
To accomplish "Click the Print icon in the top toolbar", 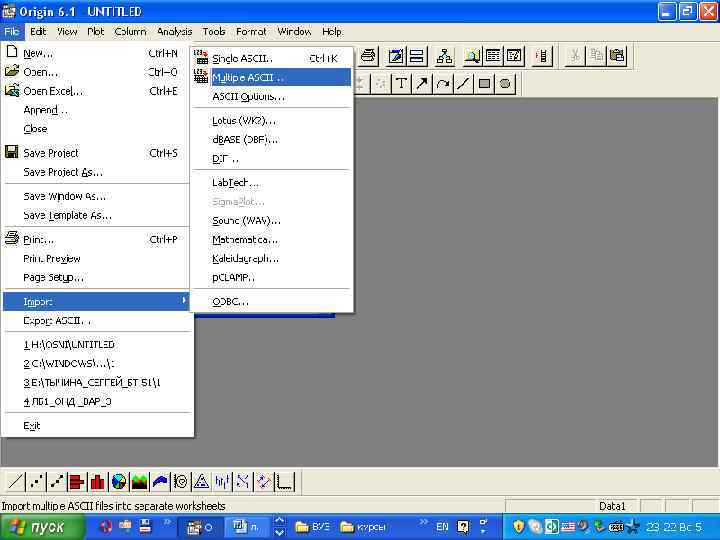I will pyautogui.click(x=369, y=56).
